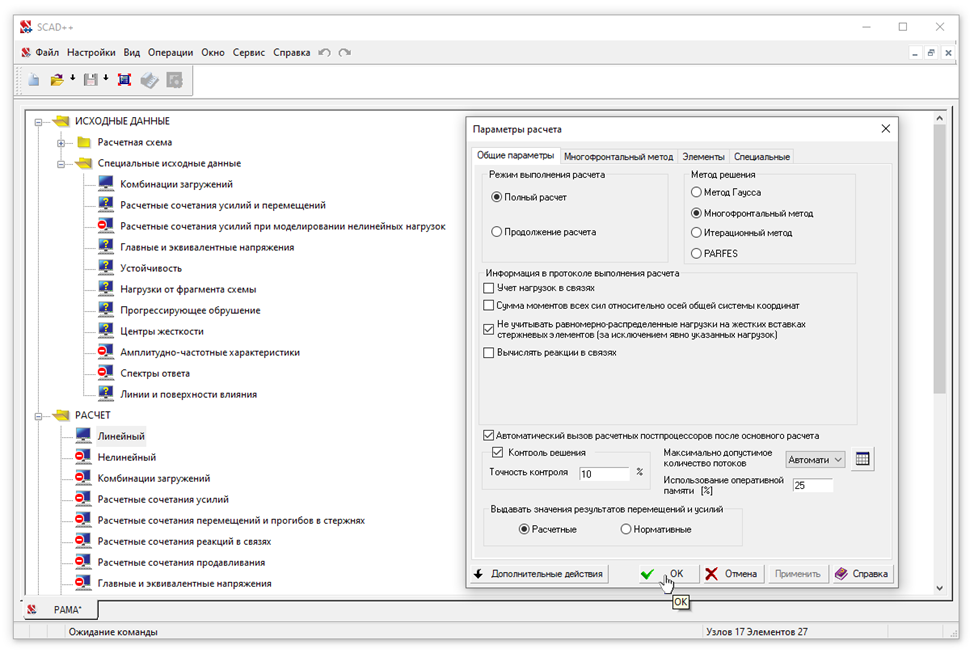Click the icon beside Главные и эквивалентные напряжения under Специальные исходные данные
The image size is (974, 653).
pyautogui.click(x=106, y=247)
